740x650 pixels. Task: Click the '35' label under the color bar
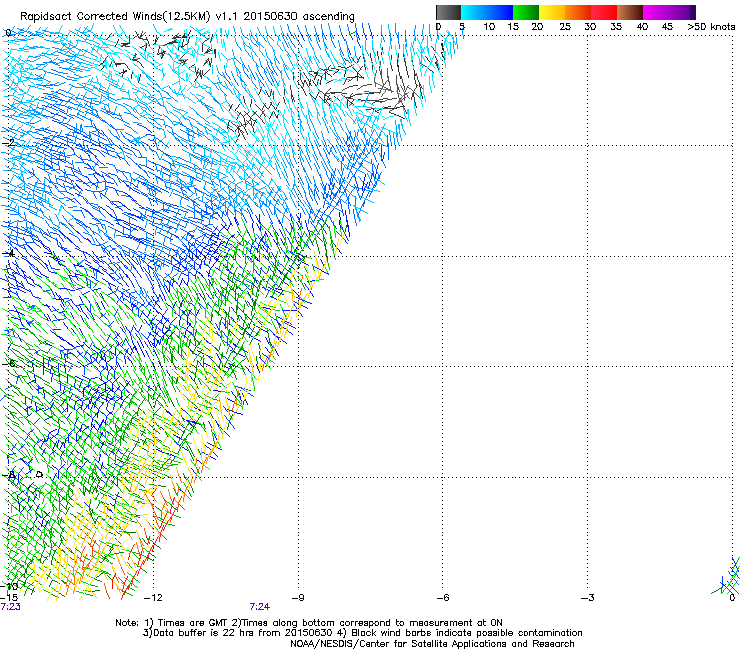pyautogui.click(x=616, y=27)
